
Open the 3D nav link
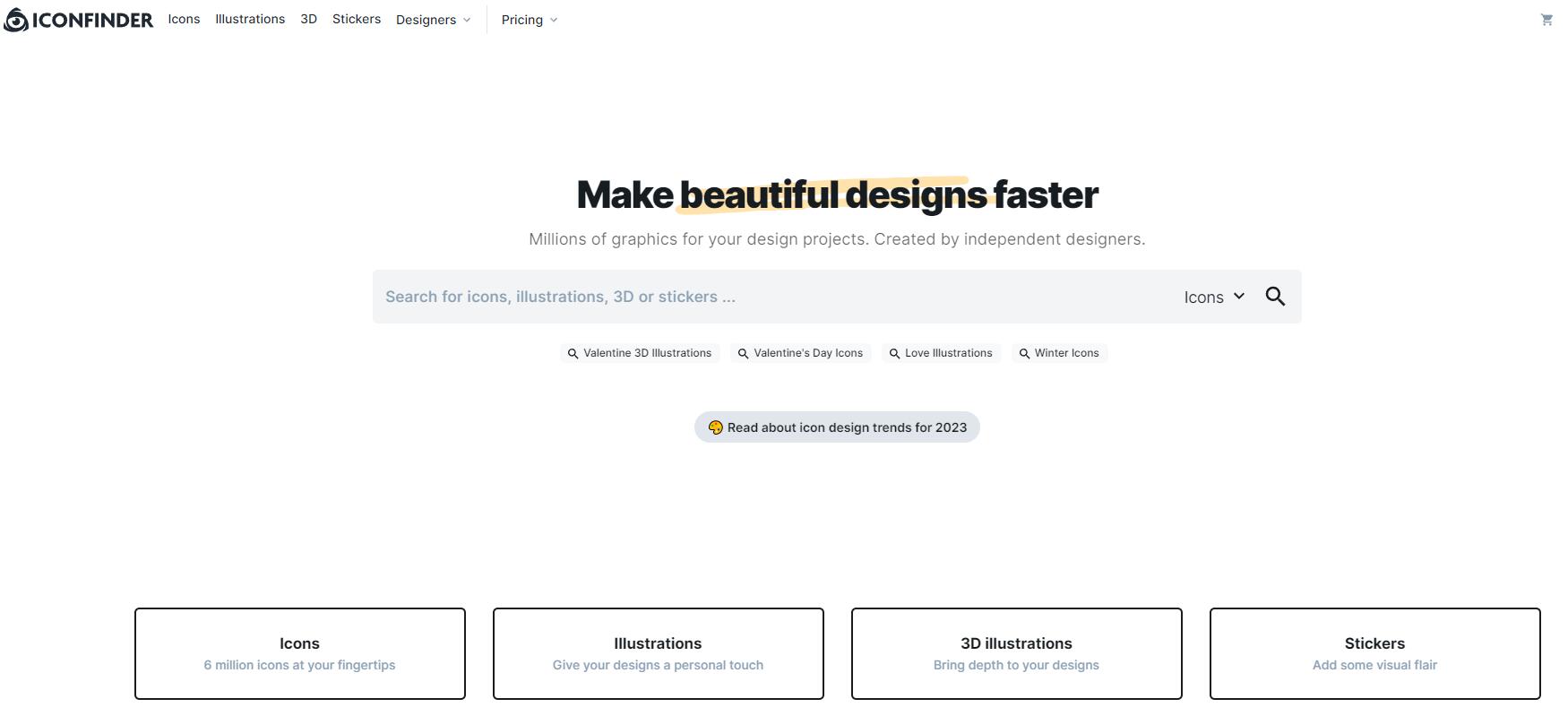click(308, 19)
